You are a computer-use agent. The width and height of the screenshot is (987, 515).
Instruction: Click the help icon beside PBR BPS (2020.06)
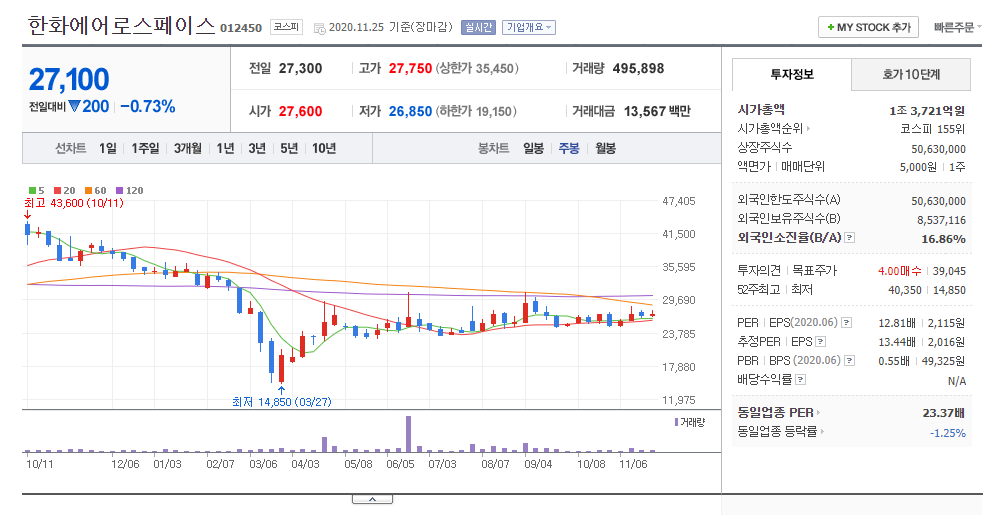pos(850,361)
